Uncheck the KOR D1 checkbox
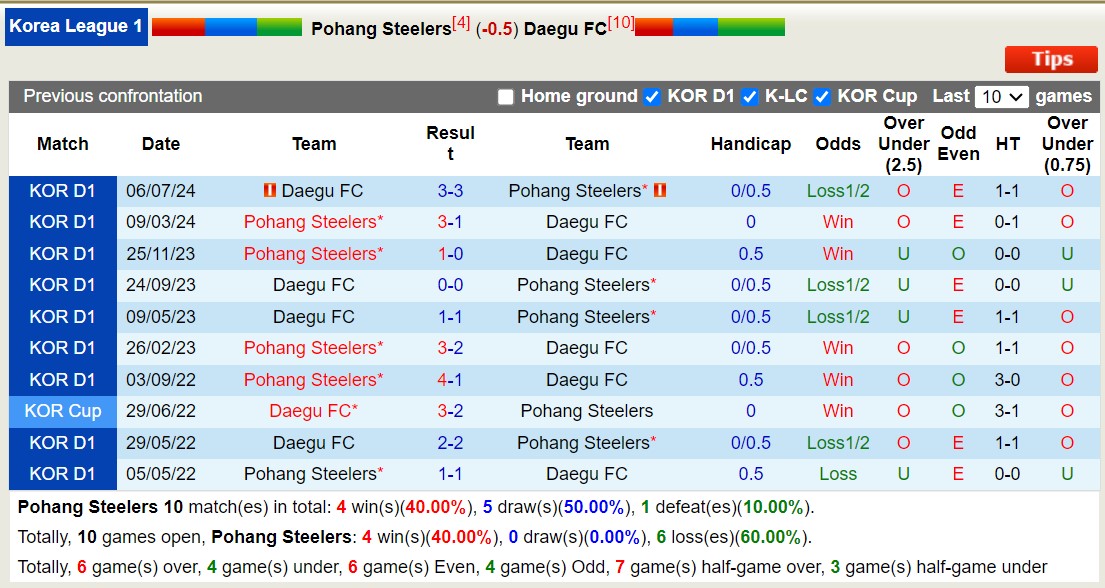The width and height of the screenshot is (1105, 588). [x=652, y=96]
